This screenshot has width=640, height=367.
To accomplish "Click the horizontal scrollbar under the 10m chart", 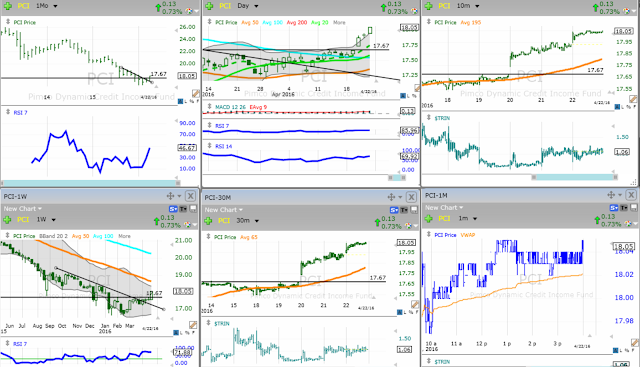I will point(575,177).
